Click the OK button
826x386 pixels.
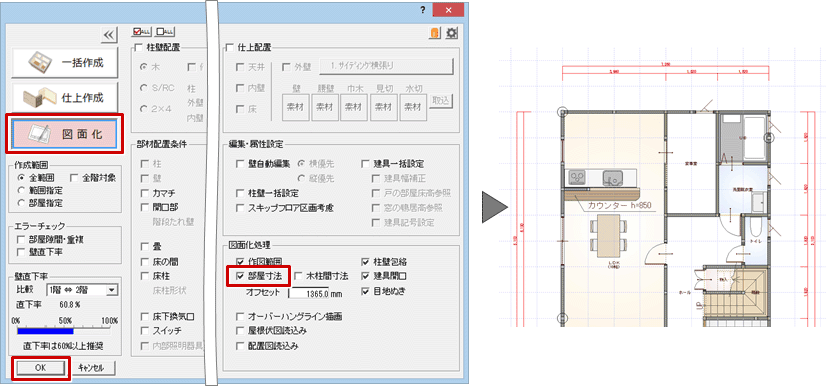click(41, 368)
